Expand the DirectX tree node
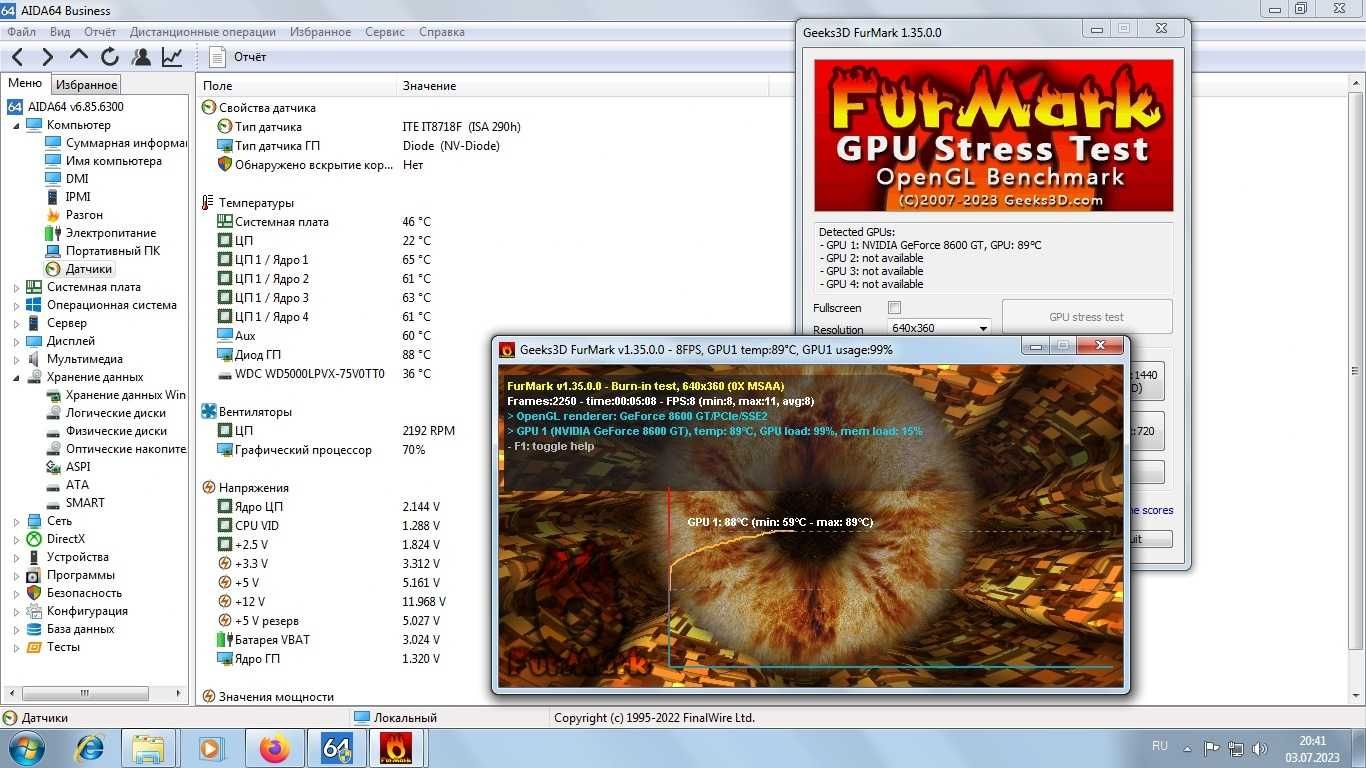Image resolution: width=1366 pixels, height=768 pixels. pyautogui.click(x=16, y=539)
